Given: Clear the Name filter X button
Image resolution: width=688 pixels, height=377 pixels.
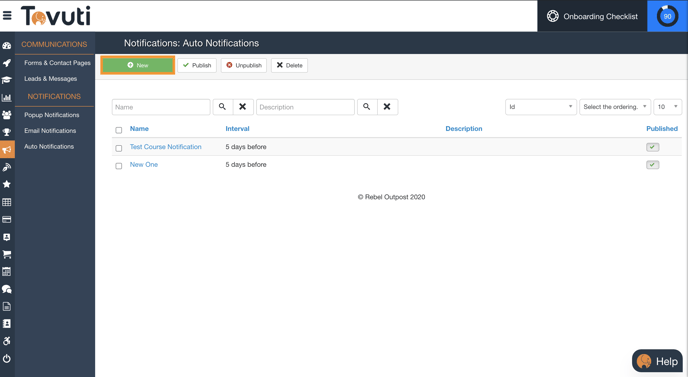Looking at the screenshot, I should point(243,107).
